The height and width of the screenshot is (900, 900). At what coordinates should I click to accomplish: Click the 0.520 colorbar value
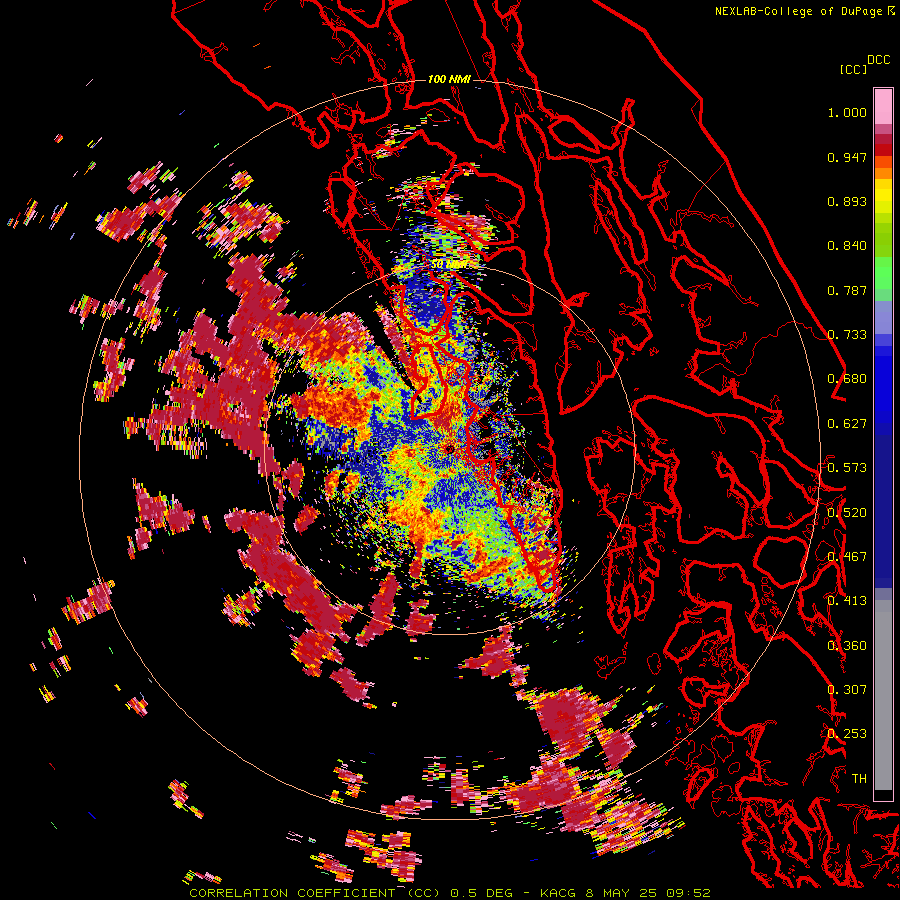click(847, 512)
